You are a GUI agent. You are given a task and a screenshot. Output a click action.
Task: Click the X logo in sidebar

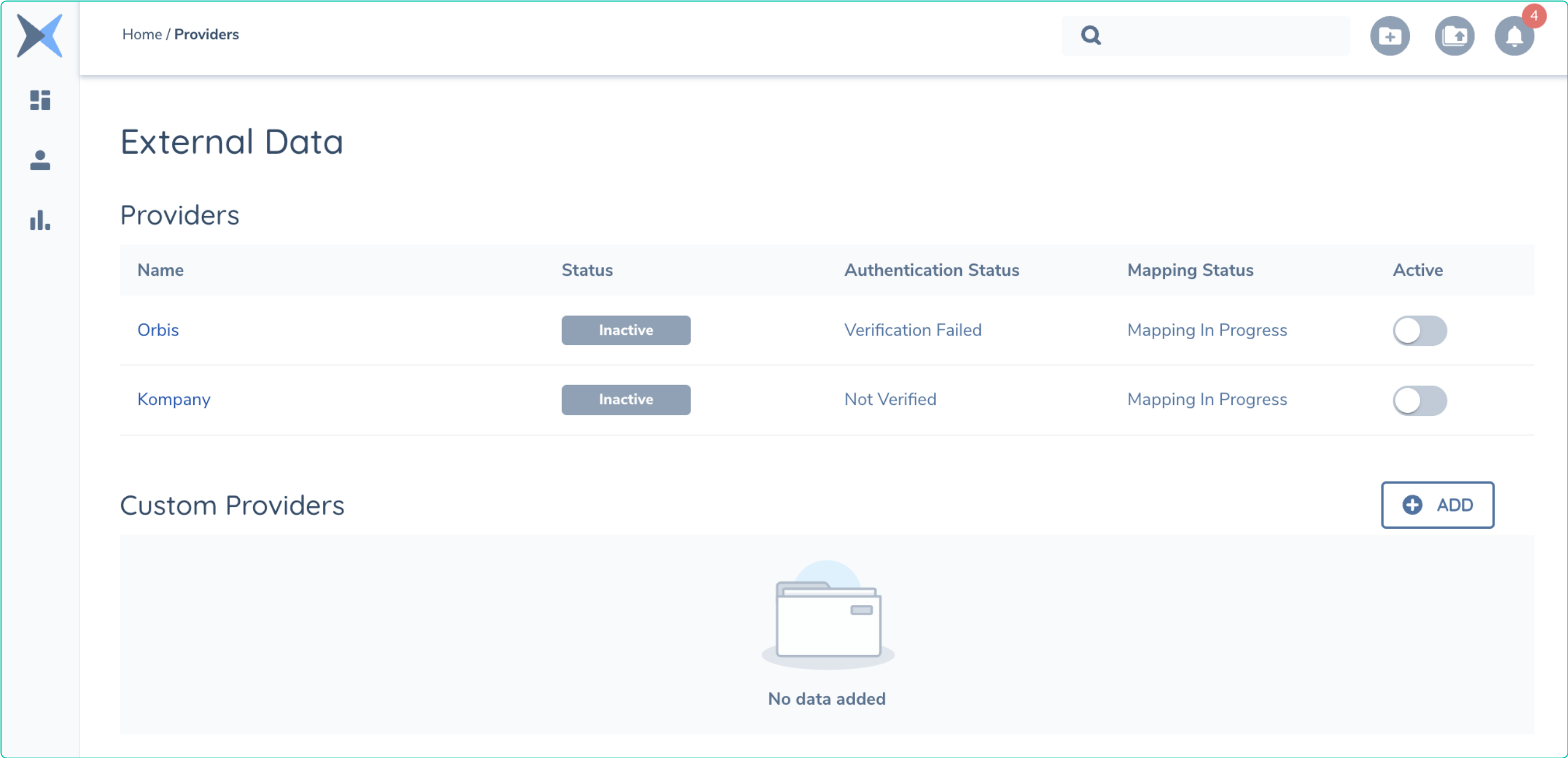(40, 36)
